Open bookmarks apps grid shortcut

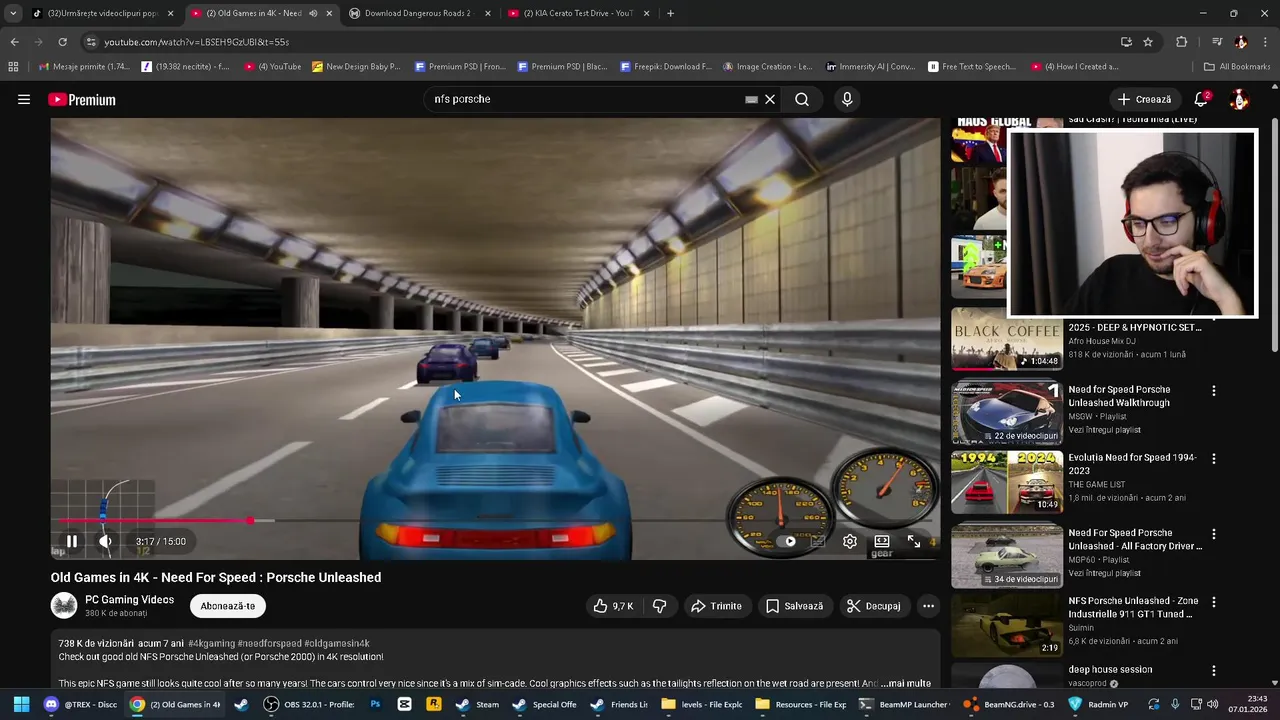point(13,67)
